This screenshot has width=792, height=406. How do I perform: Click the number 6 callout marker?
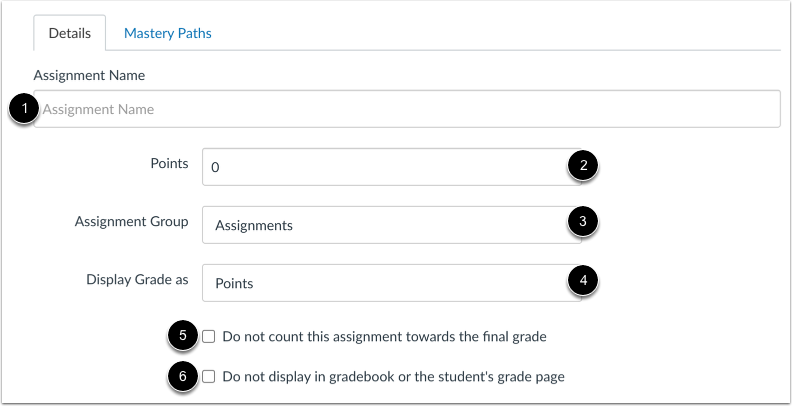click(183, 377)
